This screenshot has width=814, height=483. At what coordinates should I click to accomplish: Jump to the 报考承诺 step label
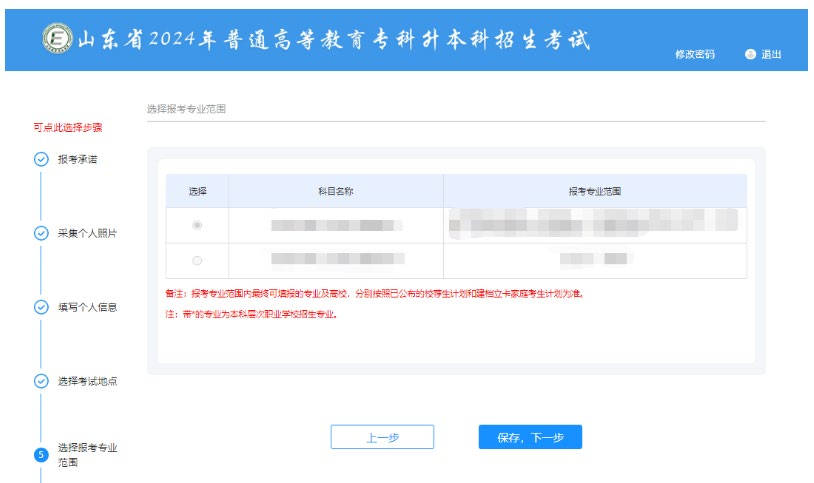coord(77,159)
